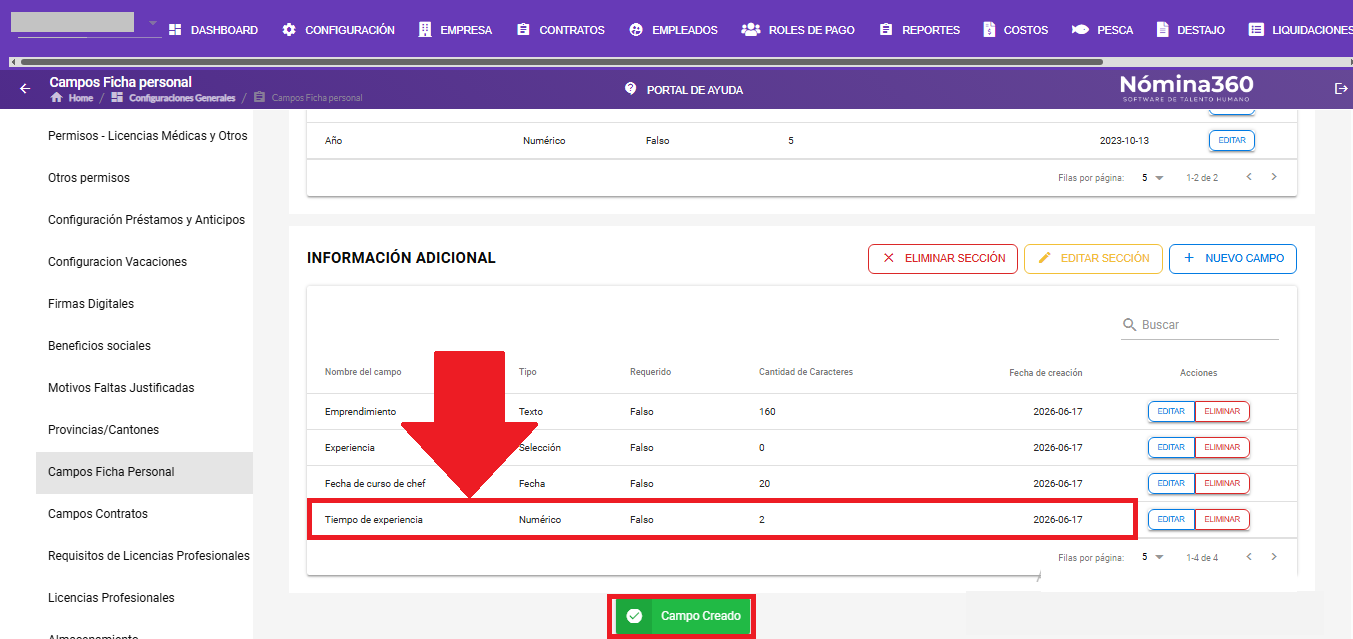Viewport: 1353px width, 639px height.
Task: Go to previous page in Información Adicional table
Action: click(x=1249, y=557)
